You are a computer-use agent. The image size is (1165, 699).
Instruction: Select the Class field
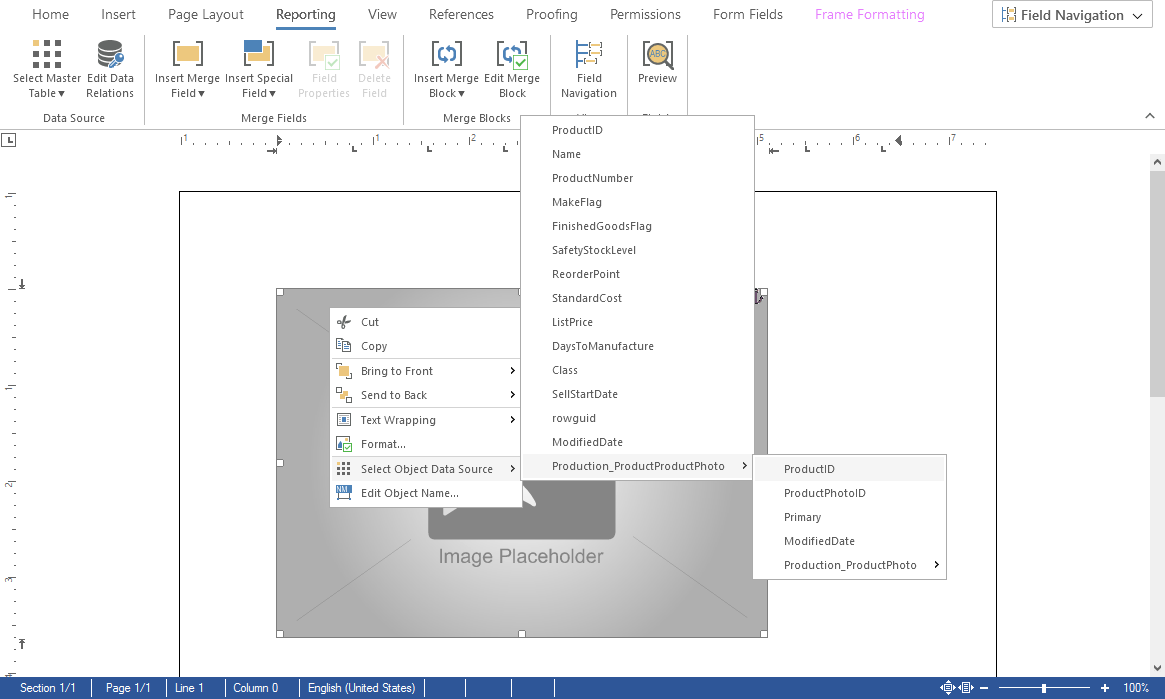click(637, 370)
